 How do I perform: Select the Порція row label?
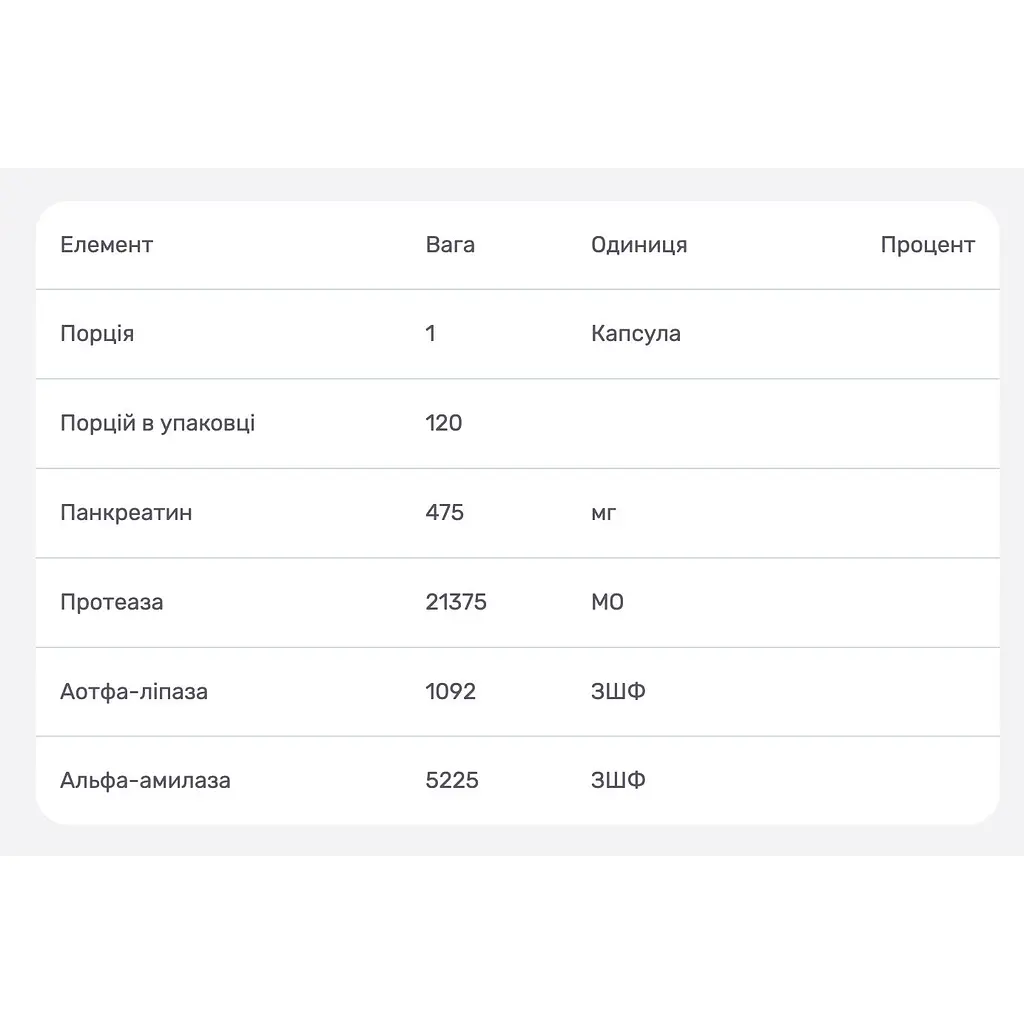point(97,334)
